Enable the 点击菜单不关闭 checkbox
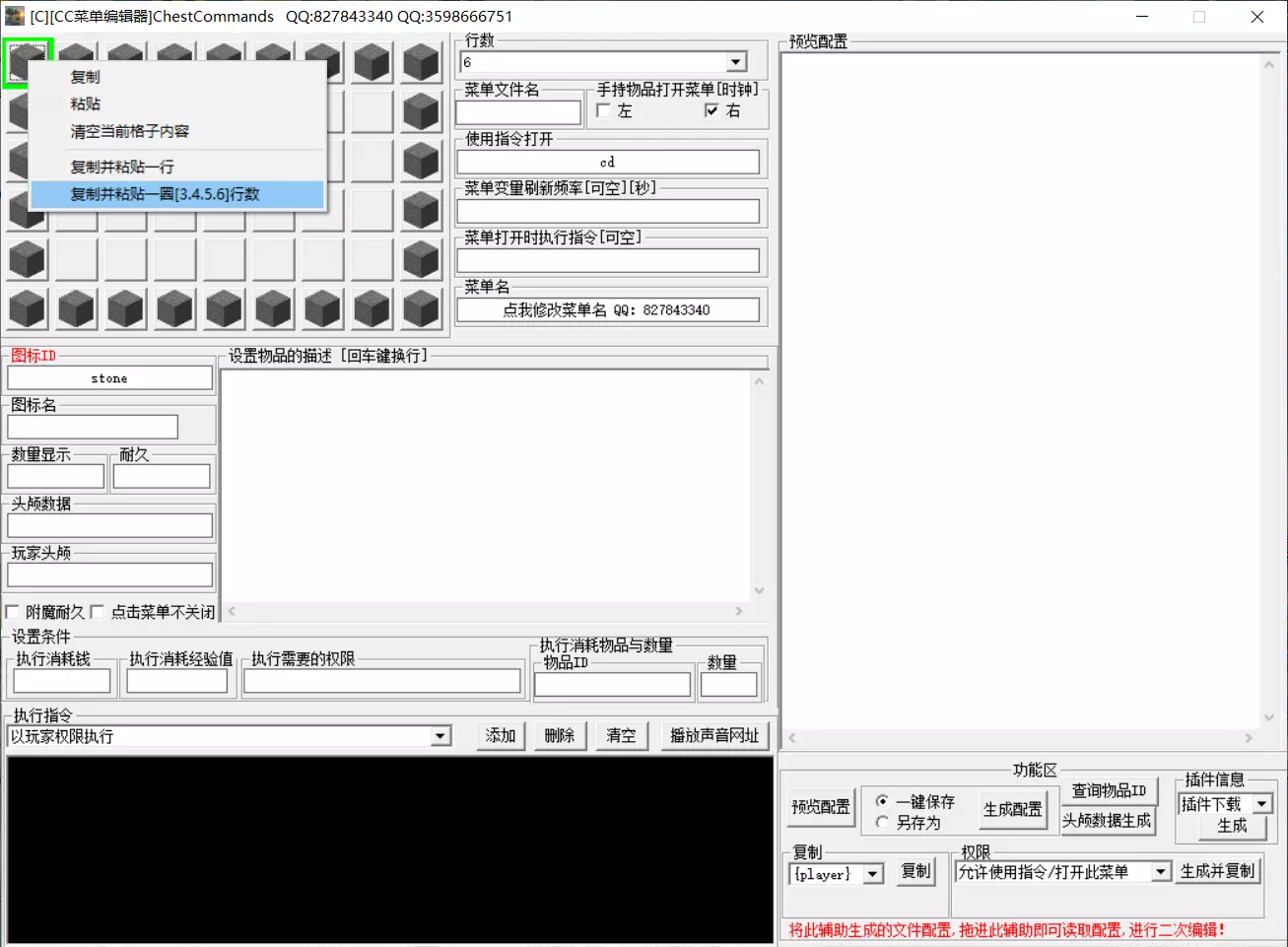 97,612
